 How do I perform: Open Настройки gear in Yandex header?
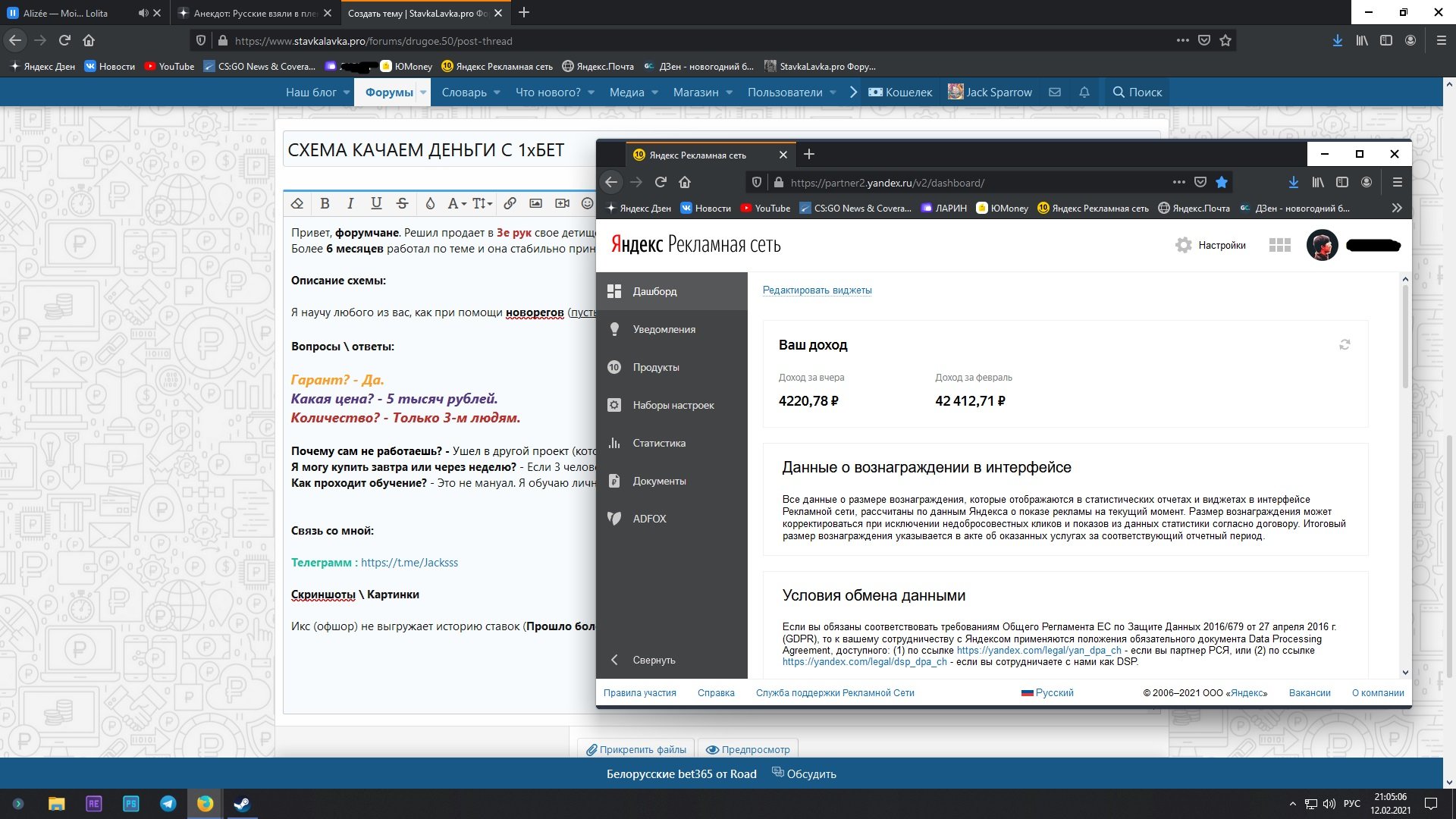tap(1210, 245)
